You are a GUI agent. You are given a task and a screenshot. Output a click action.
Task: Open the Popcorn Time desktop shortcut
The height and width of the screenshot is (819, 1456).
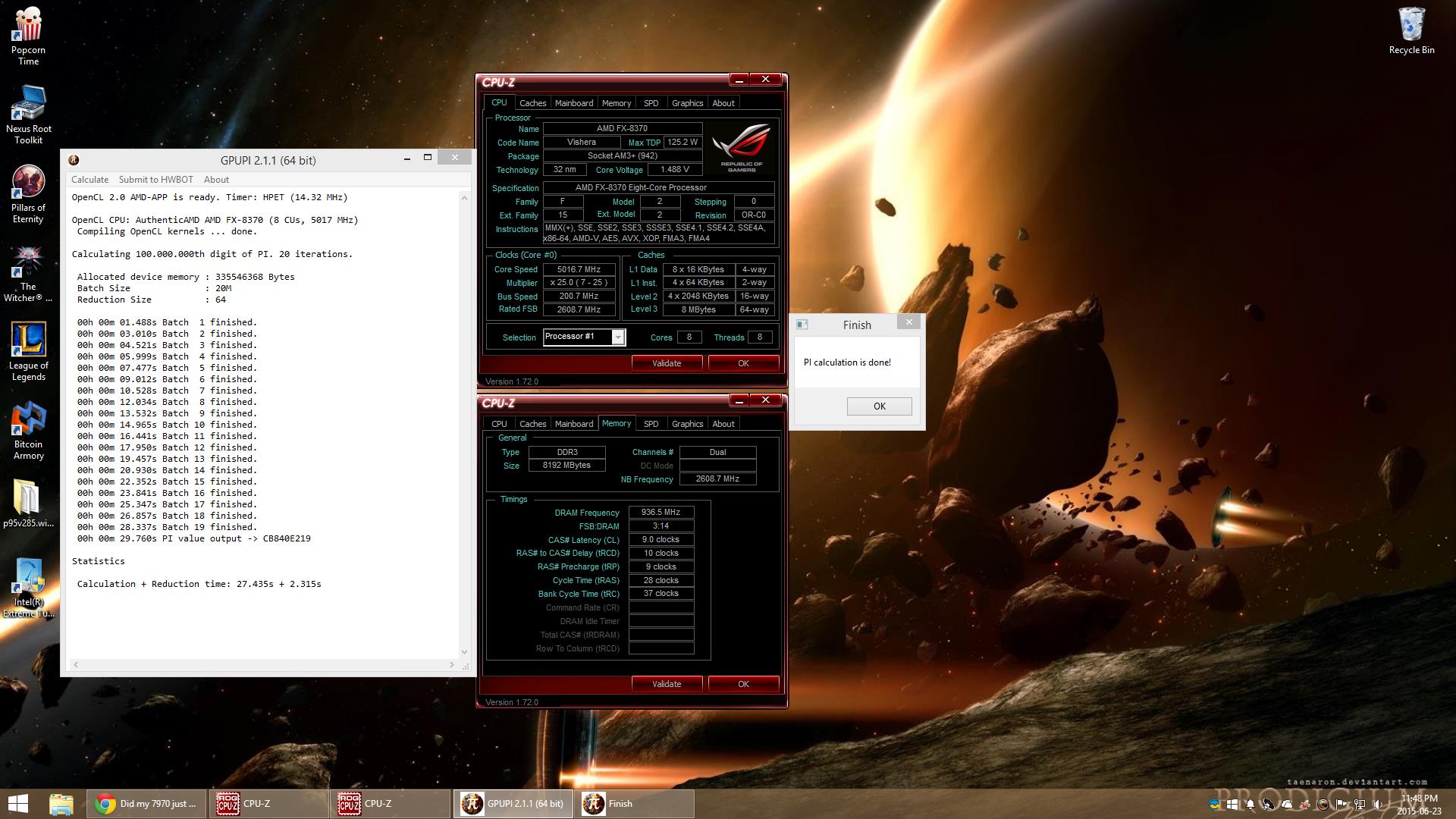[28, 36]
